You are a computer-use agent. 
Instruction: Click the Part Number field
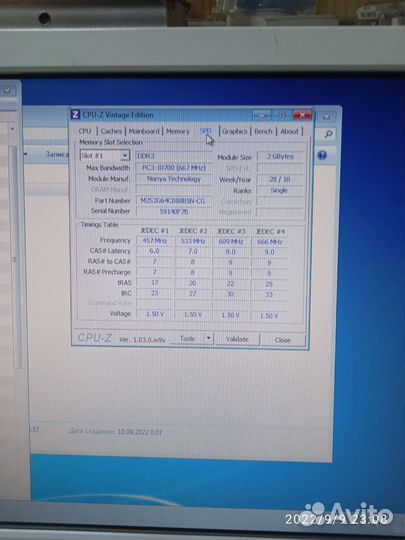tap(174, 201)
